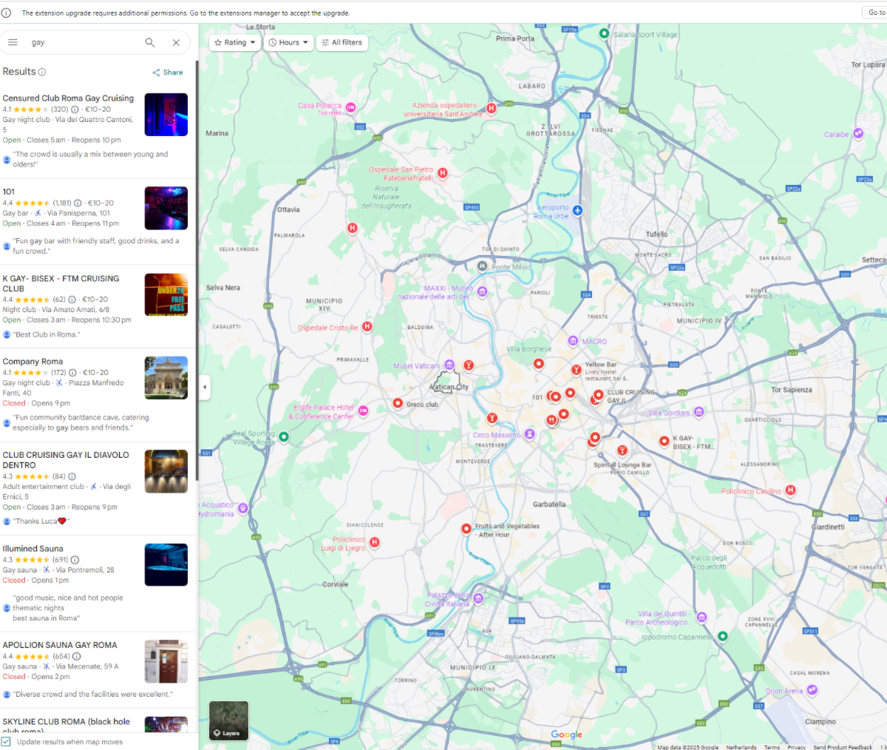Screen dimensions: 887x750
Task: Open the Company Roma result
Action: (33, 361)
